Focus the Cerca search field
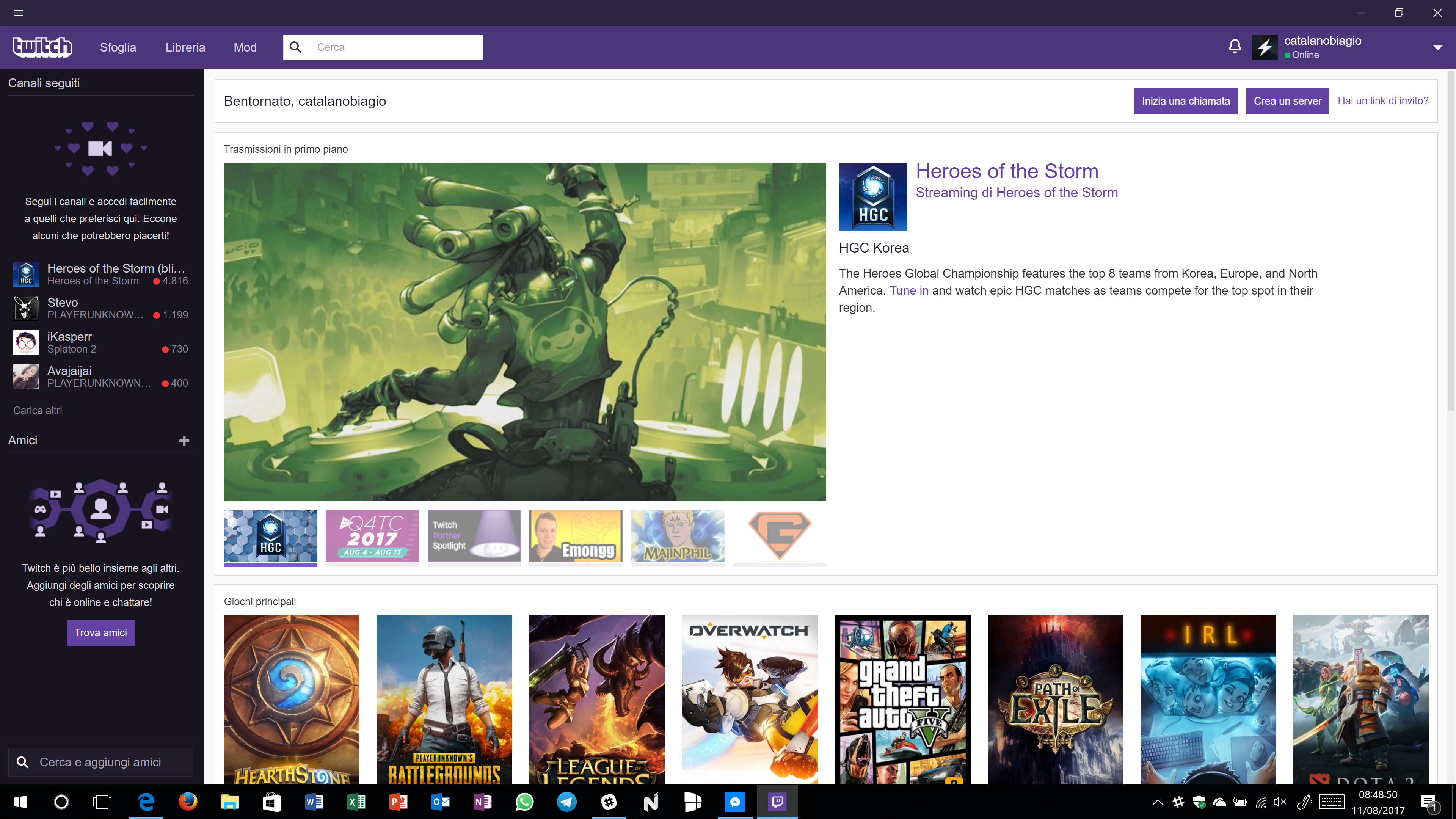The width and height of the screenshot is (1456, 819). 383,47
